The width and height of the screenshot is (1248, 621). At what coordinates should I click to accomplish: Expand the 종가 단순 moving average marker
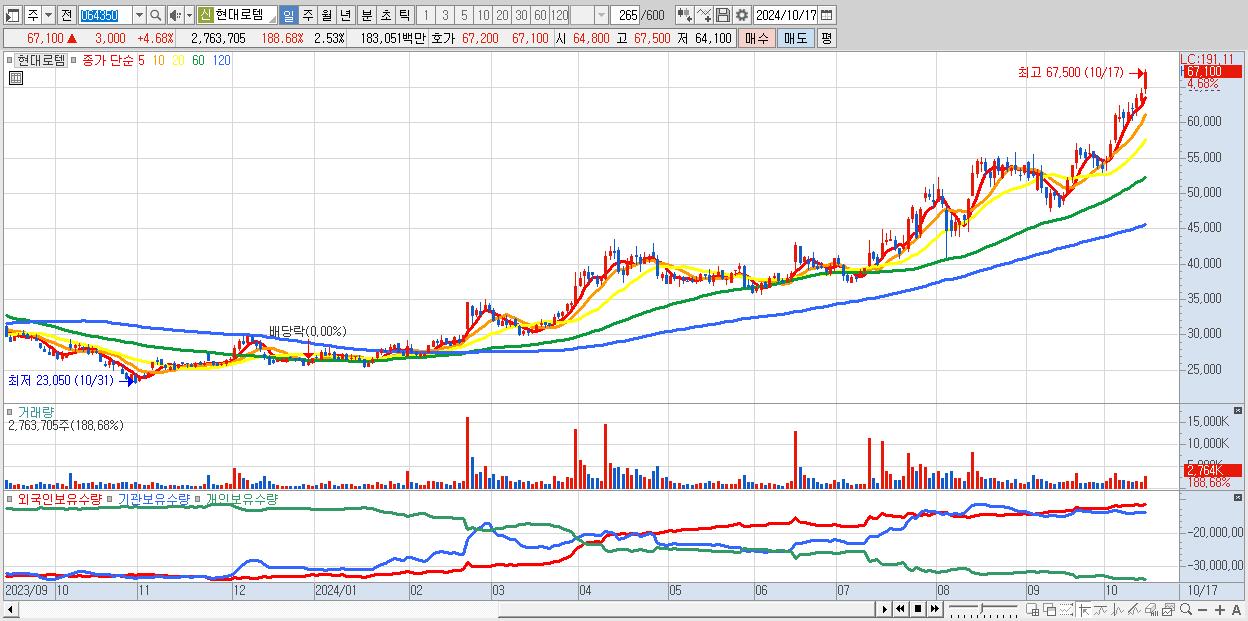pos(73,60)
